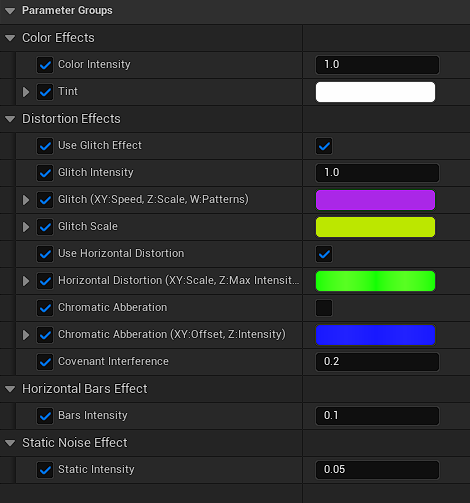Open the yellow-green Glitch Scale swatch
470x503 pixels.
tap(375, 227)
